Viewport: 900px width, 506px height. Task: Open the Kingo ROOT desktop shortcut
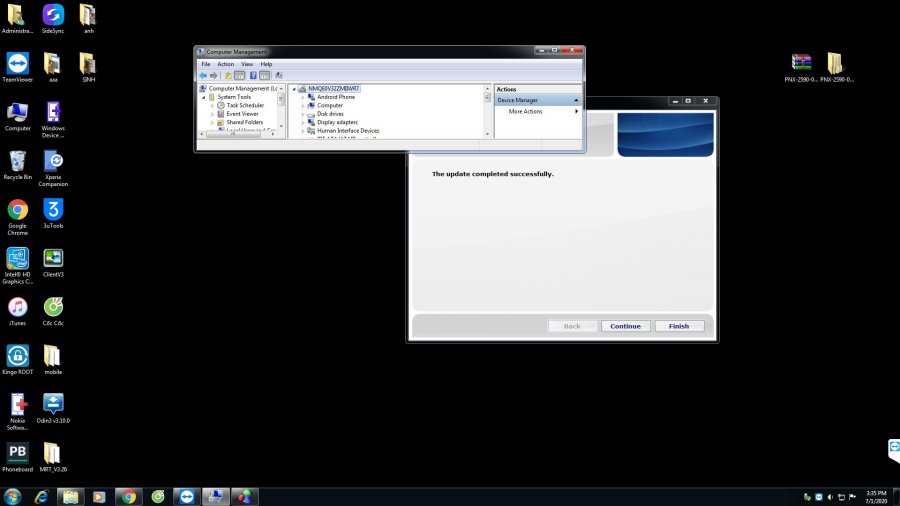point(17,356)
